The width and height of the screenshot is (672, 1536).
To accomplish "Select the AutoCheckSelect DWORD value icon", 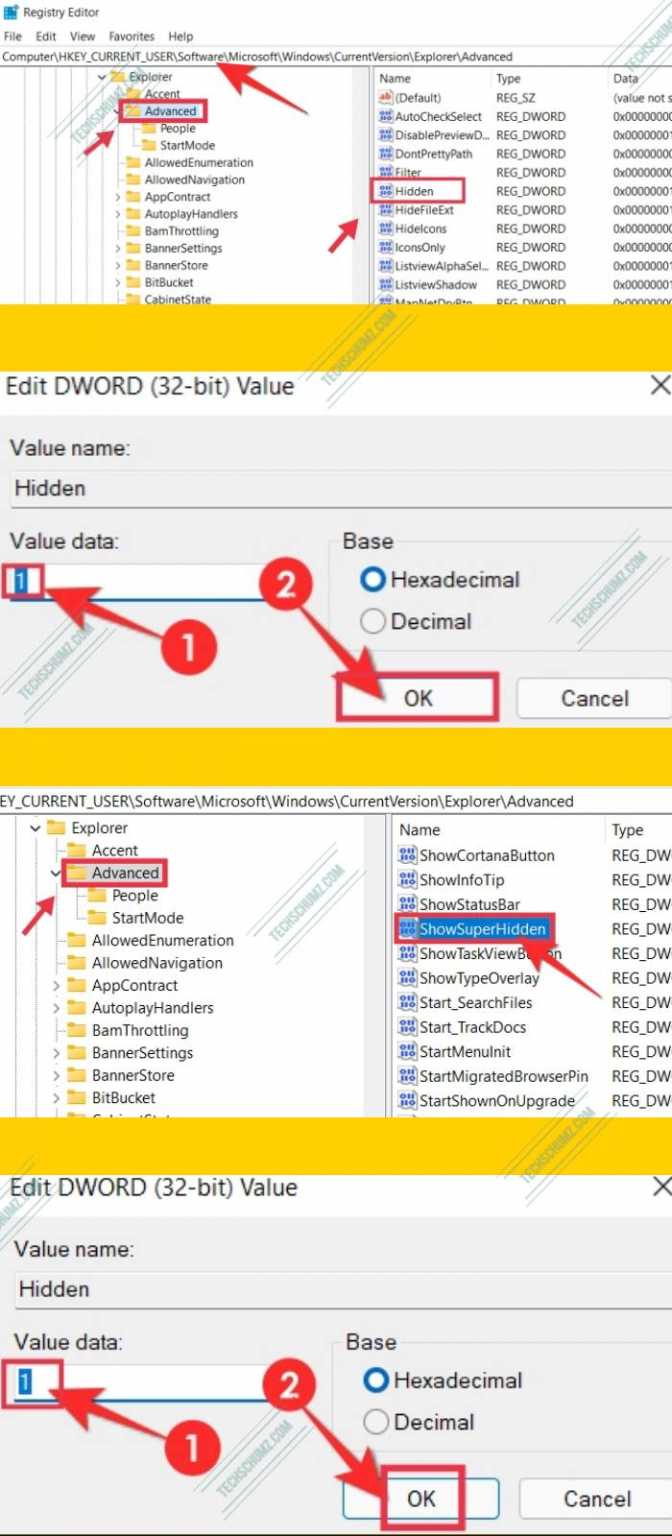I will [386, 117].
